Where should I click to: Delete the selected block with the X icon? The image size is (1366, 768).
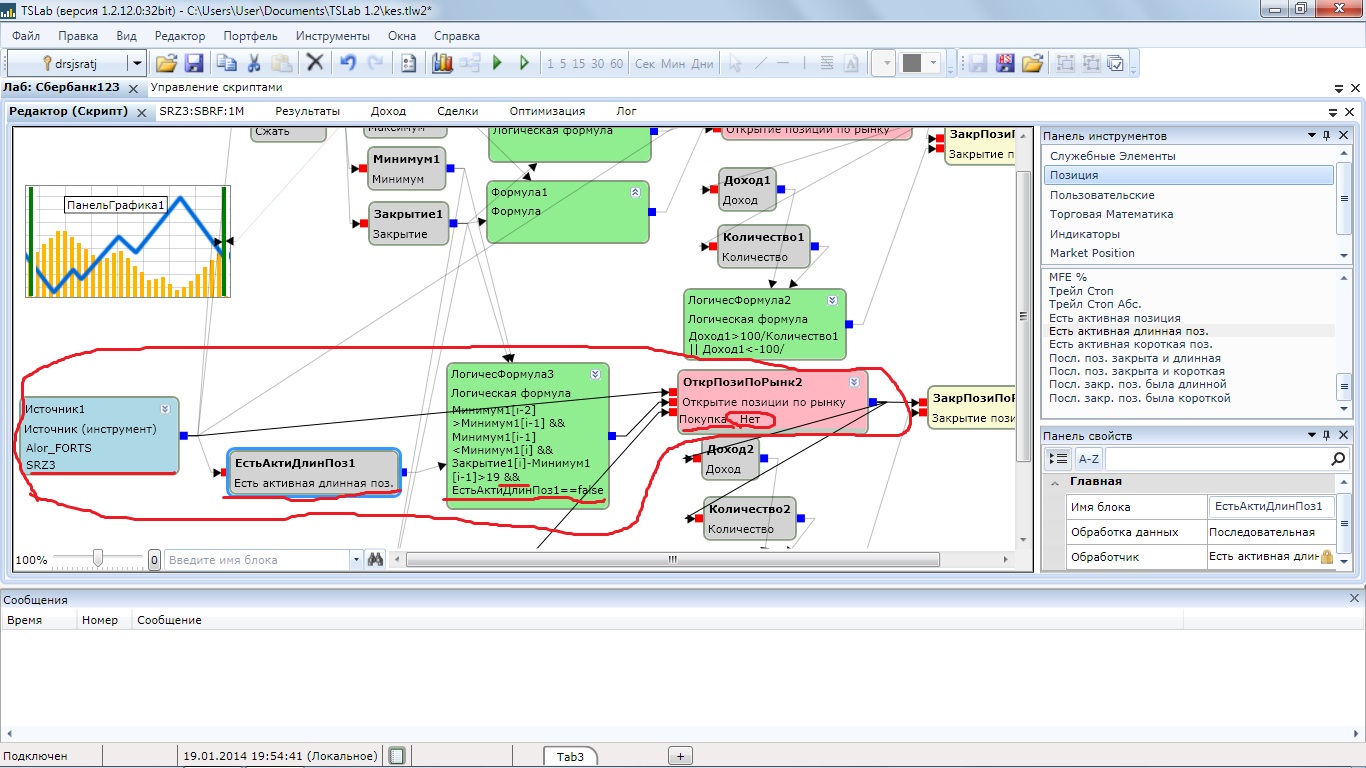click(315, 63)
